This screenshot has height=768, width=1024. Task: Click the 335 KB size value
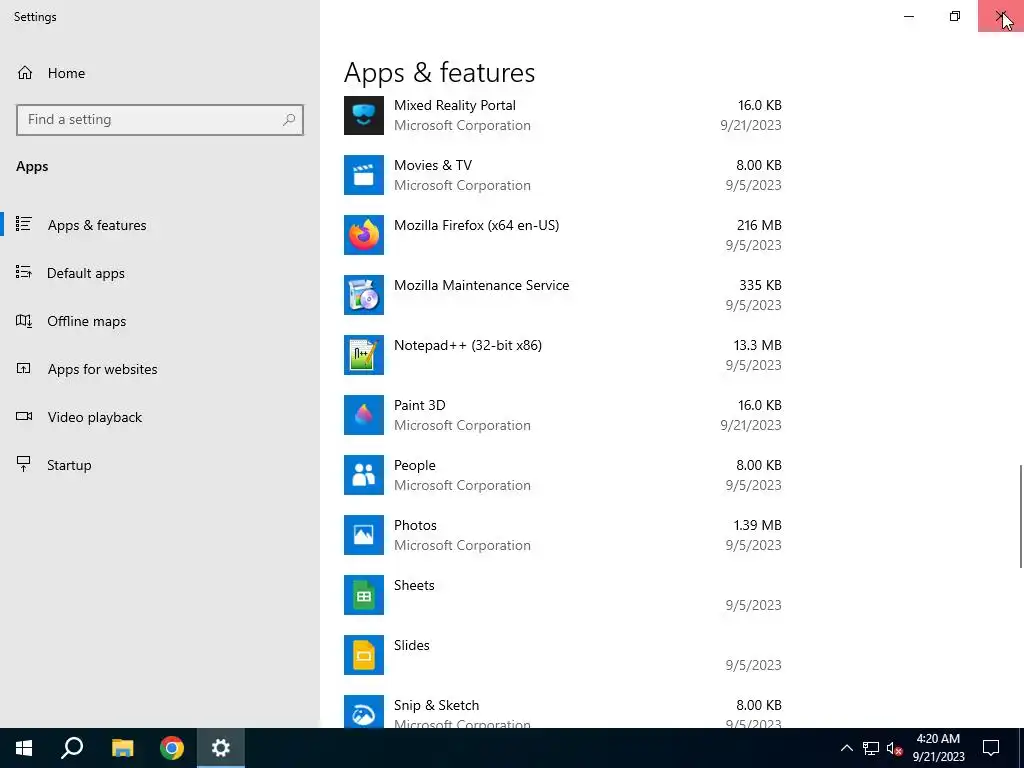click(760, 285)
